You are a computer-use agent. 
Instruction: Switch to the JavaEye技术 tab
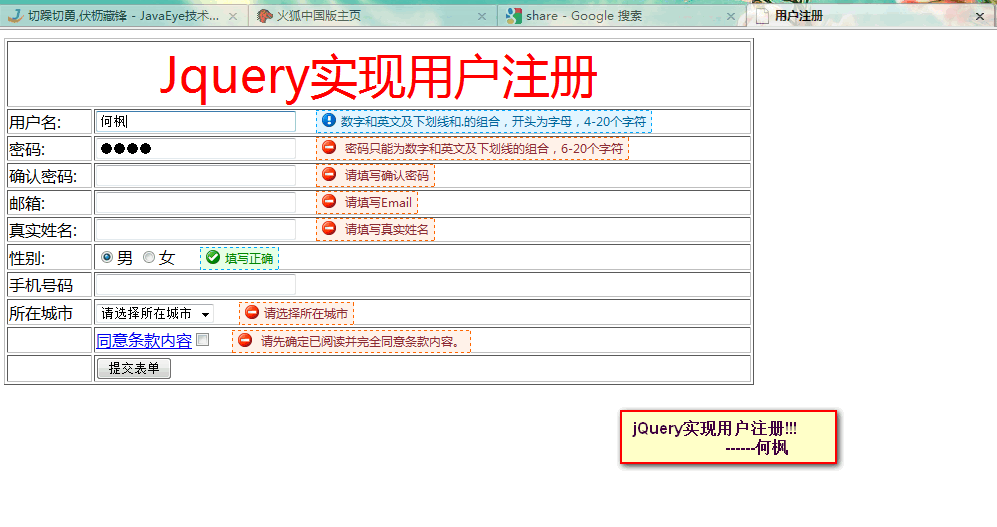click(123, 16)
